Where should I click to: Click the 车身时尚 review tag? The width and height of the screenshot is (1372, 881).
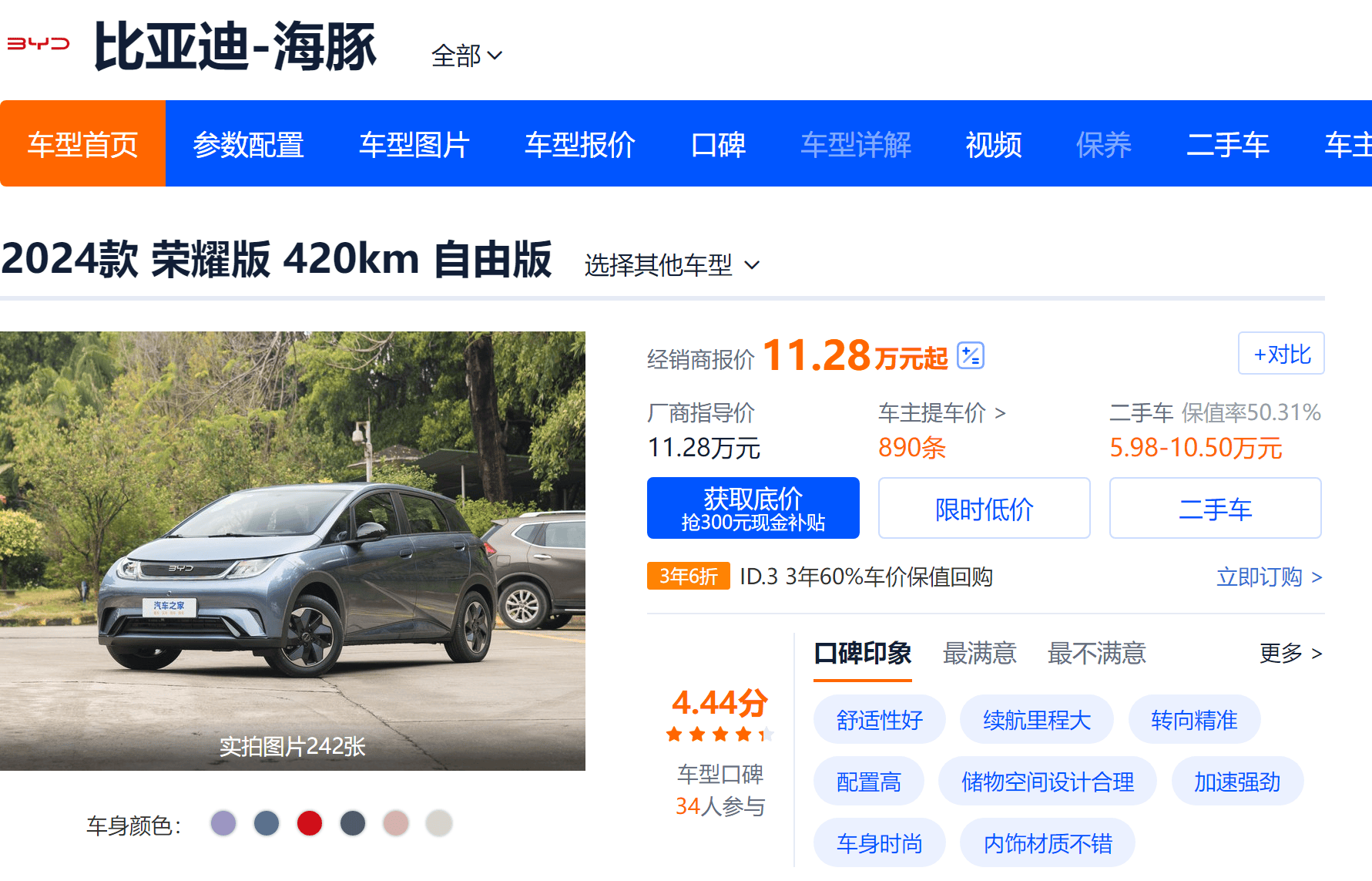tap(879, 842)
